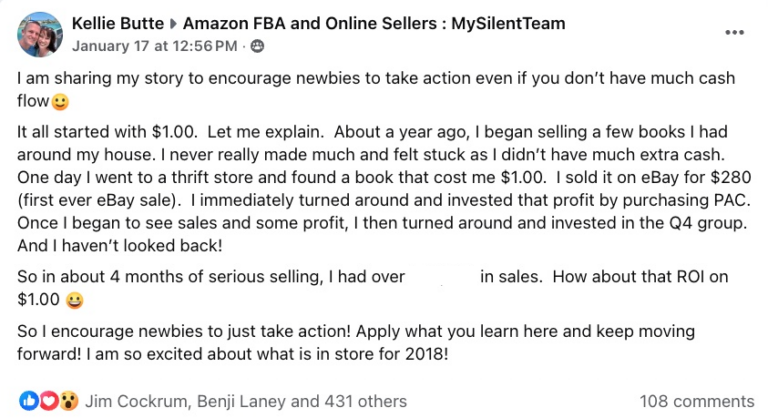This screenshot has height=418, width=768.
Task: Click the hidden sales amount blank area
Action: point(442,277)
